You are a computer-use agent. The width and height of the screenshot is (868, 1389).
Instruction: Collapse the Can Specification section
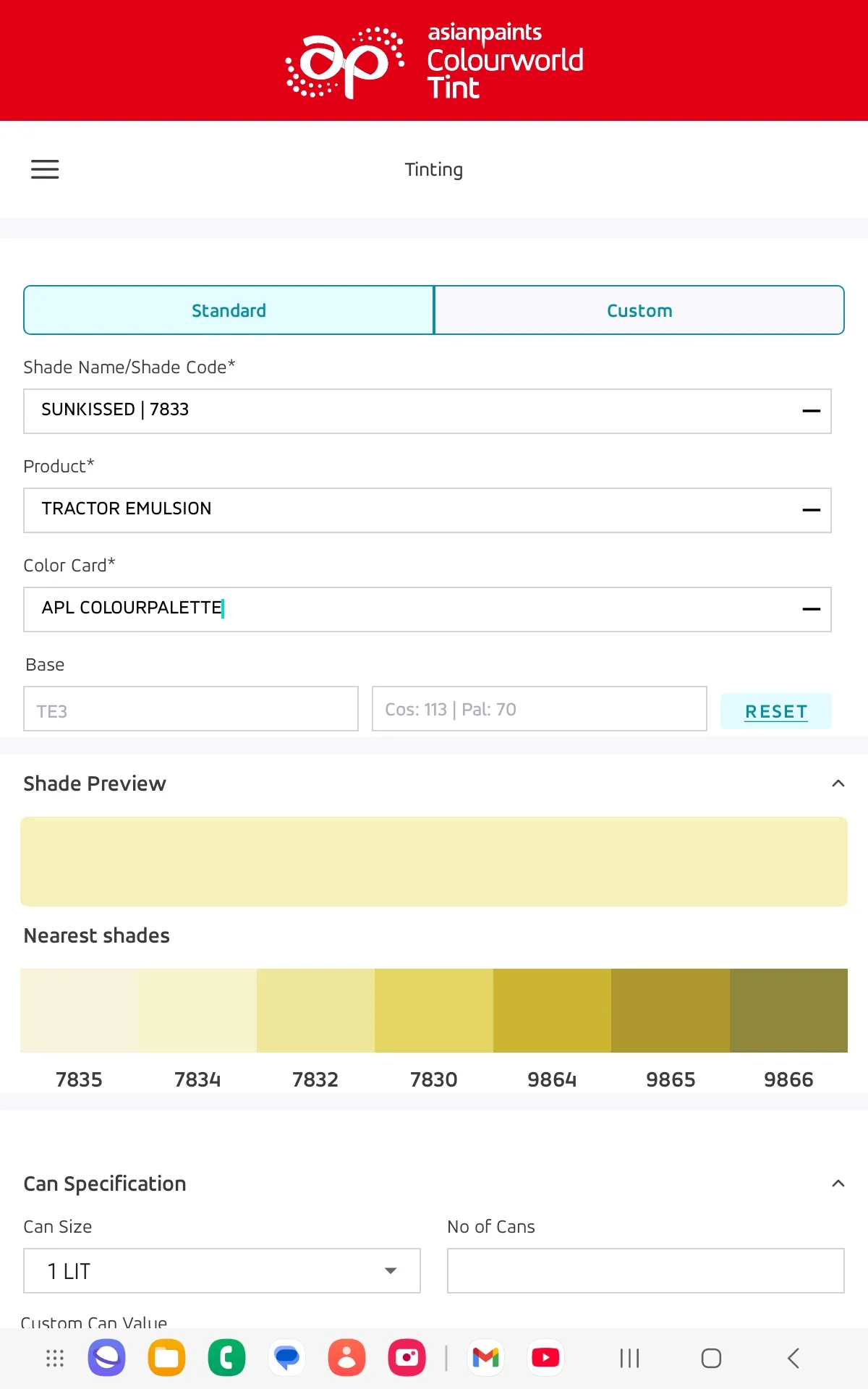838,1184
